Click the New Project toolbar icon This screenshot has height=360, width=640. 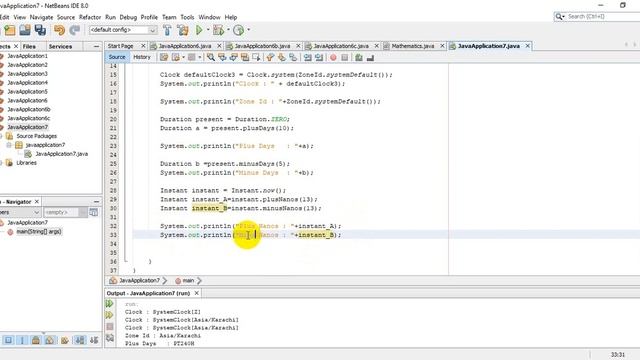(9, 30)
